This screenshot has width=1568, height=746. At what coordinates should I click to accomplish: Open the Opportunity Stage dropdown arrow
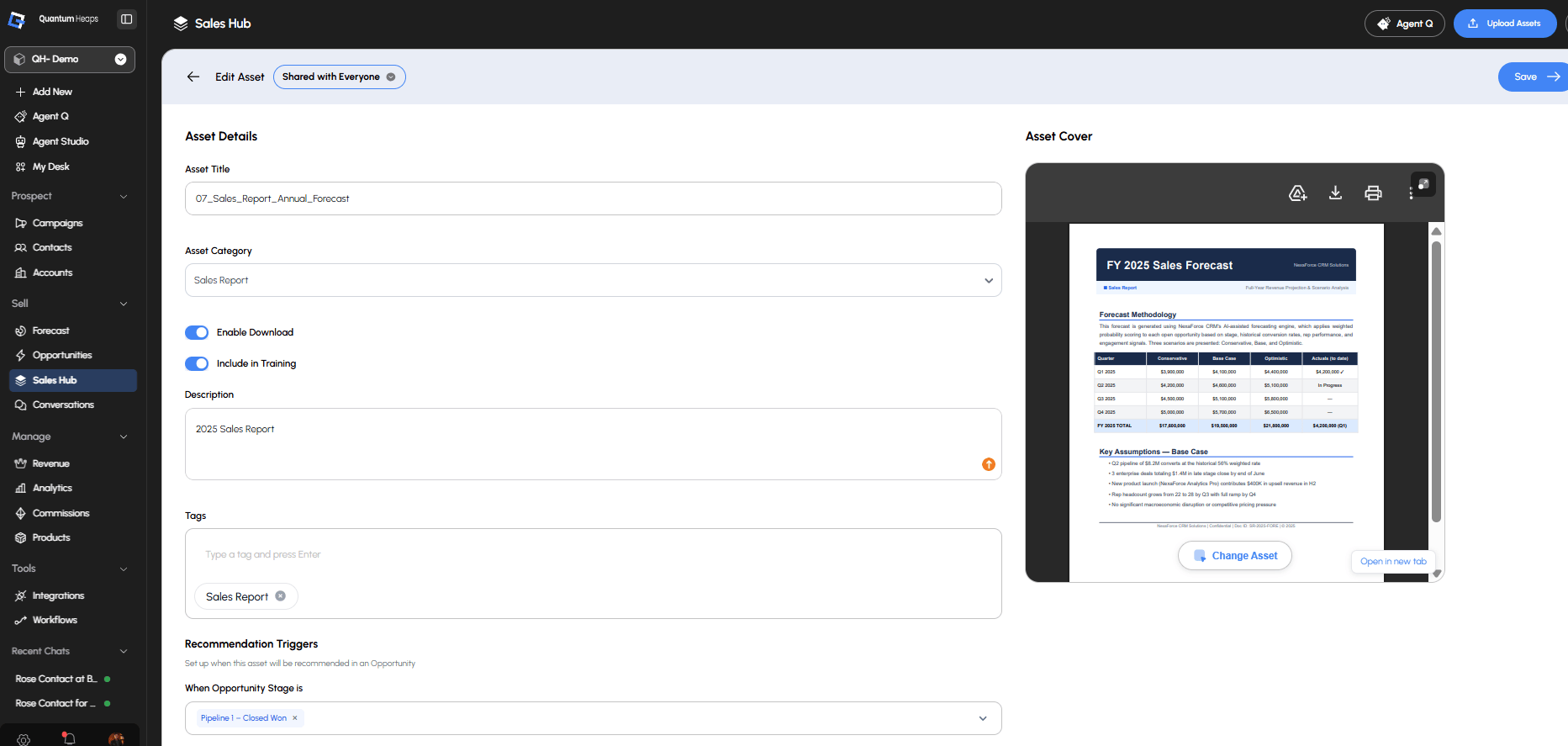click(x=983, y=718)
